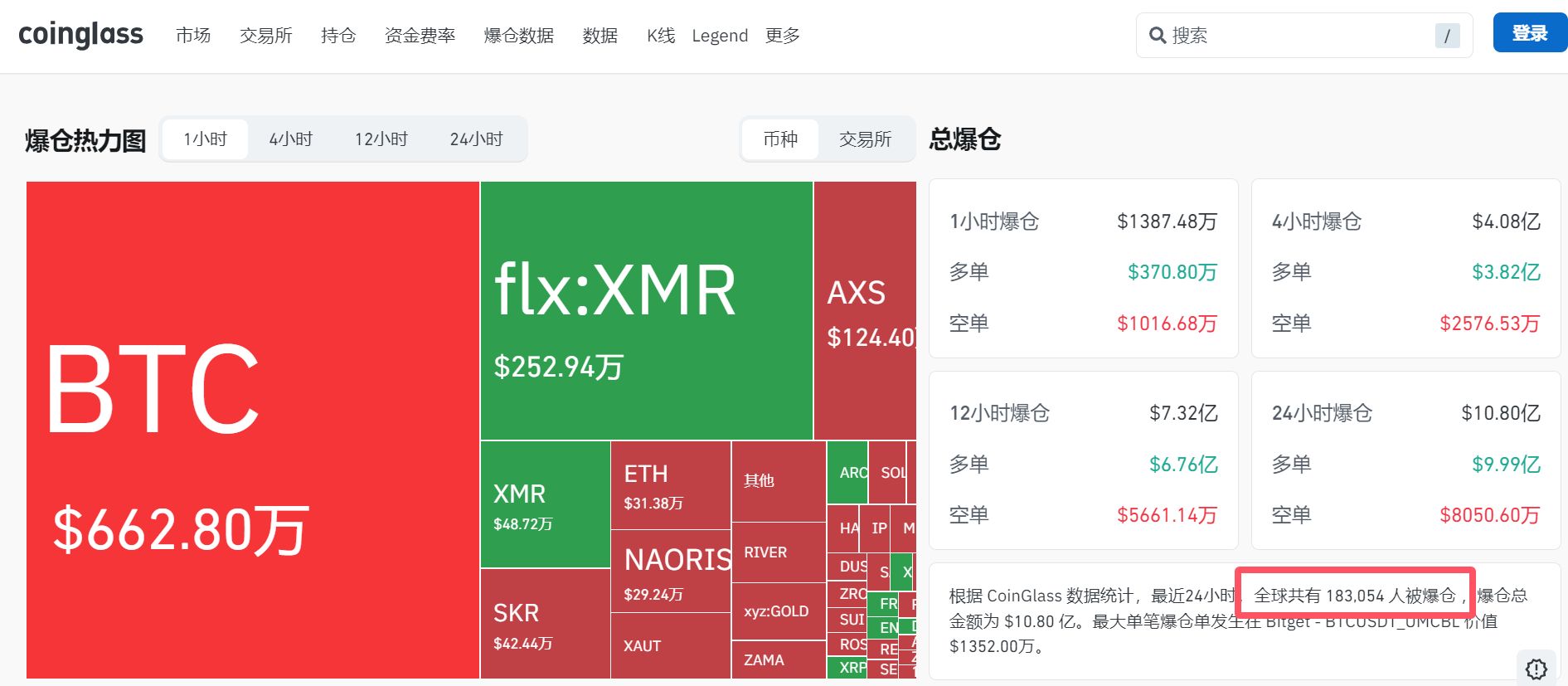Open the 爆仓数据 dropdown menu
The width and height of the screenshot is (1568, 686).
[x=518, y=36]
